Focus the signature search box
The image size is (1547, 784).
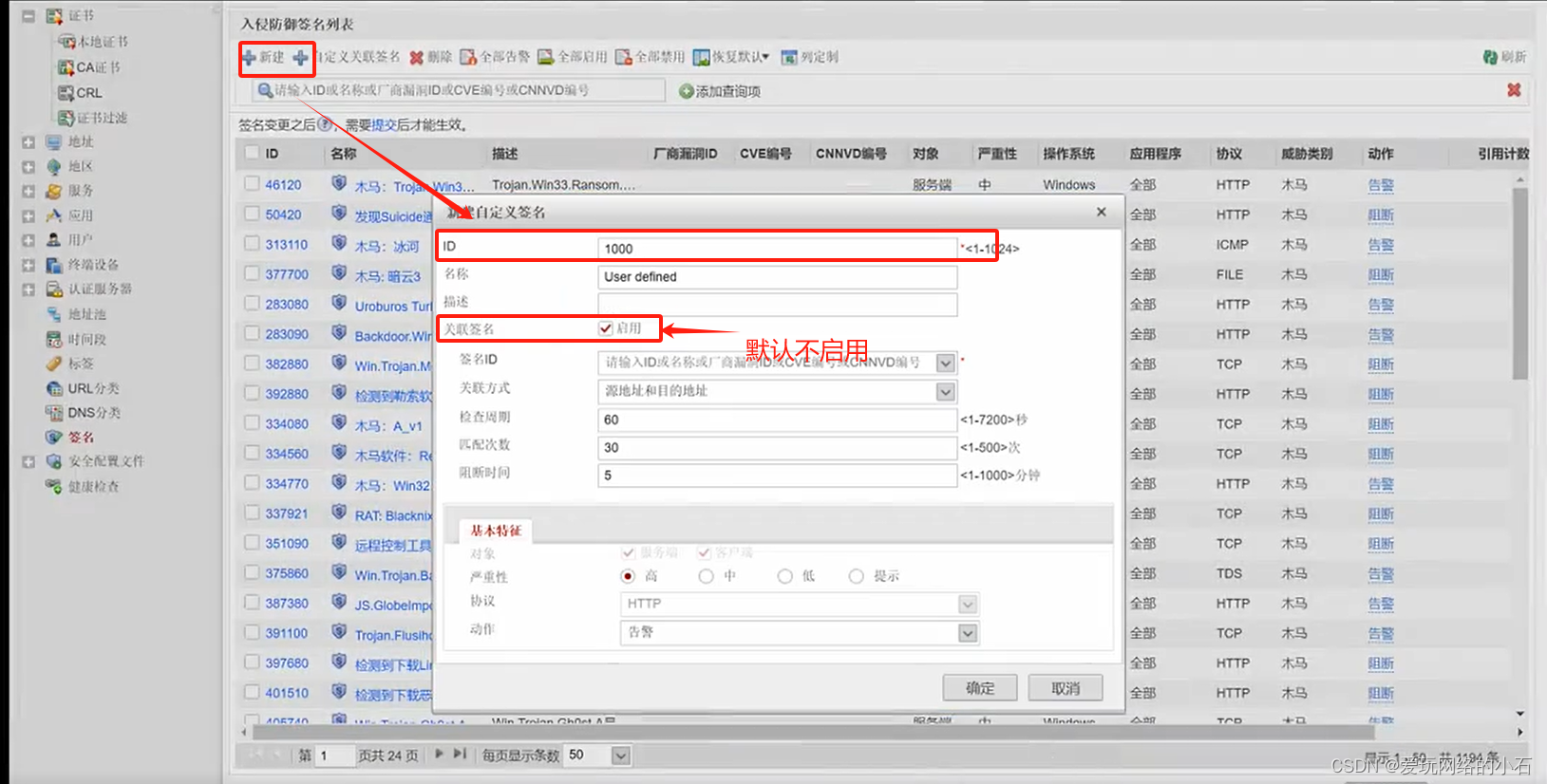tap(460, 90)
